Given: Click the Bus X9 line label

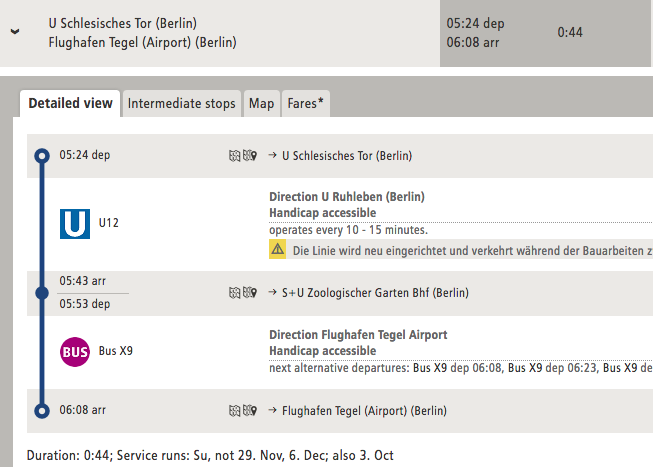Looking at the screenshot, I should tap(115, 351).
